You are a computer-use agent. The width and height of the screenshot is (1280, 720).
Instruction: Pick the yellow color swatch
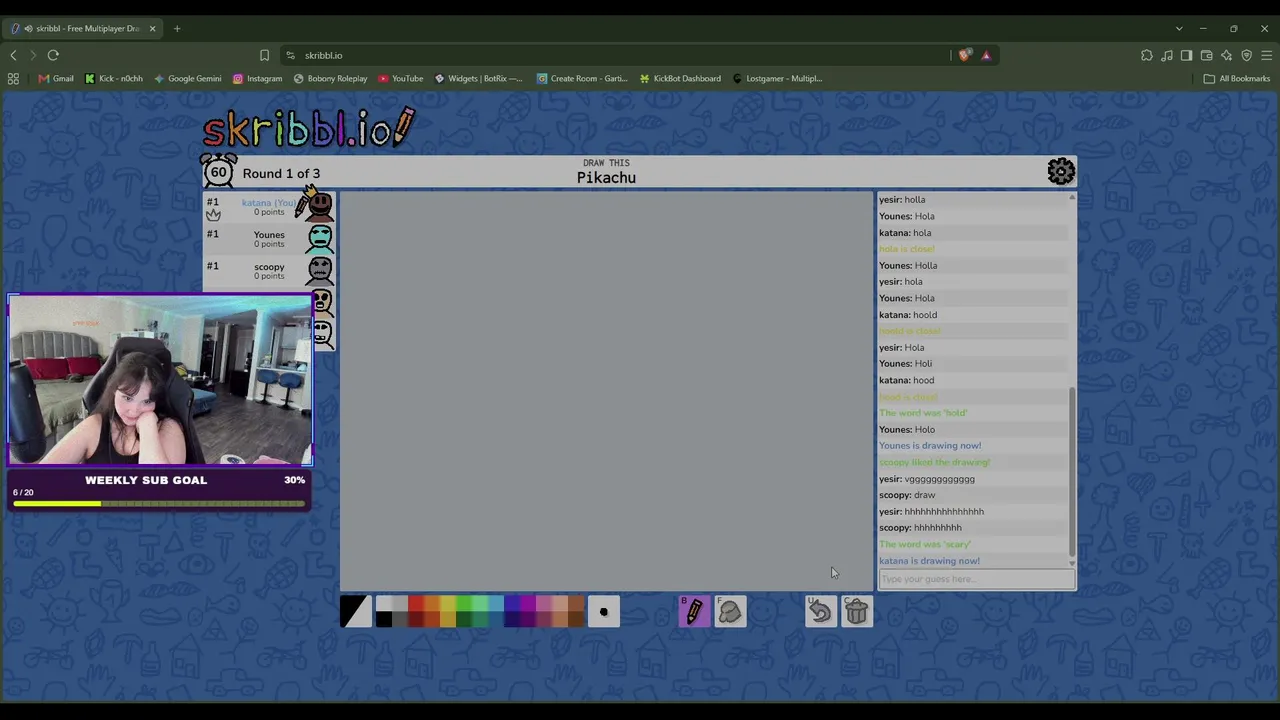point(448,603)
